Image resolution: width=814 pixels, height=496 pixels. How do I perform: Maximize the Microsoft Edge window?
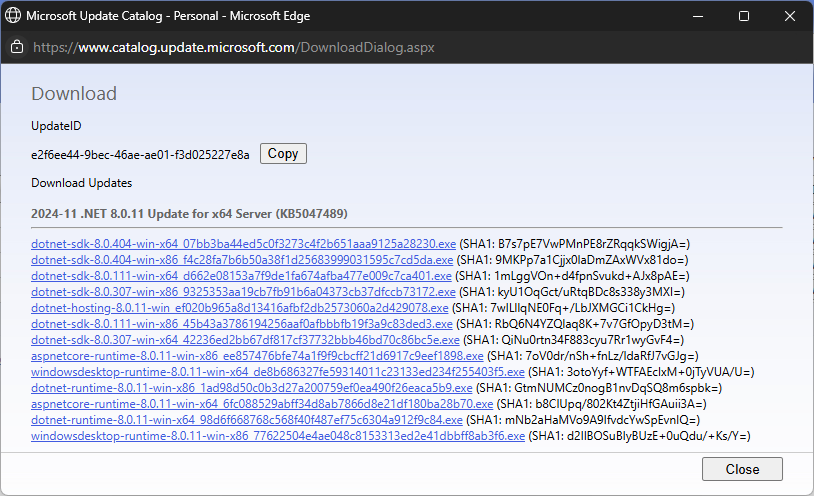click(744, 16)
